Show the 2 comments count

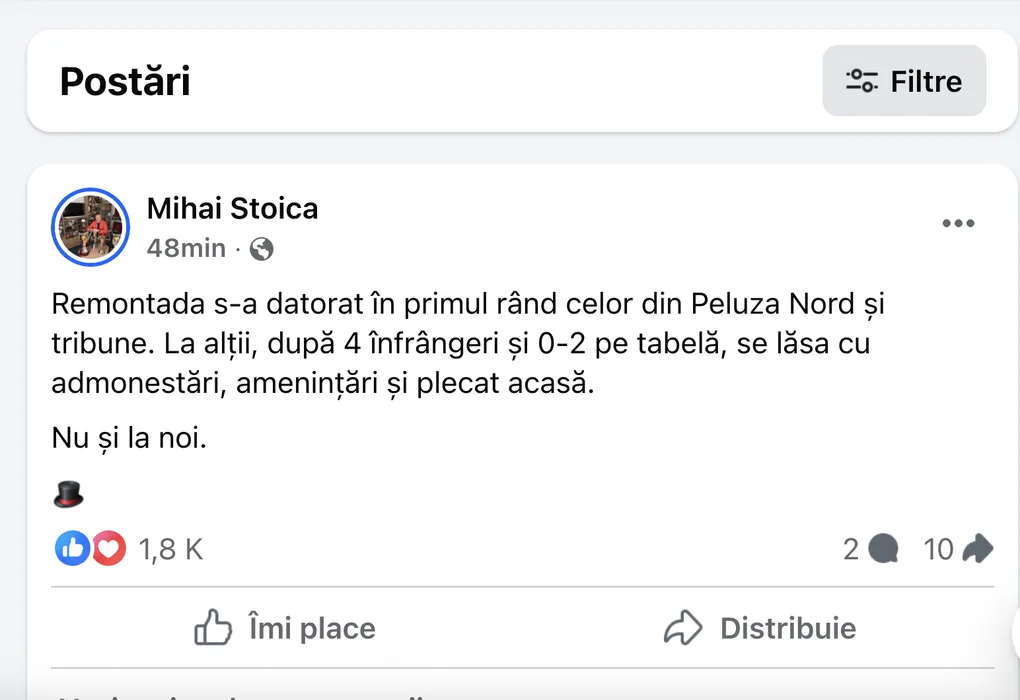point(851,548)
